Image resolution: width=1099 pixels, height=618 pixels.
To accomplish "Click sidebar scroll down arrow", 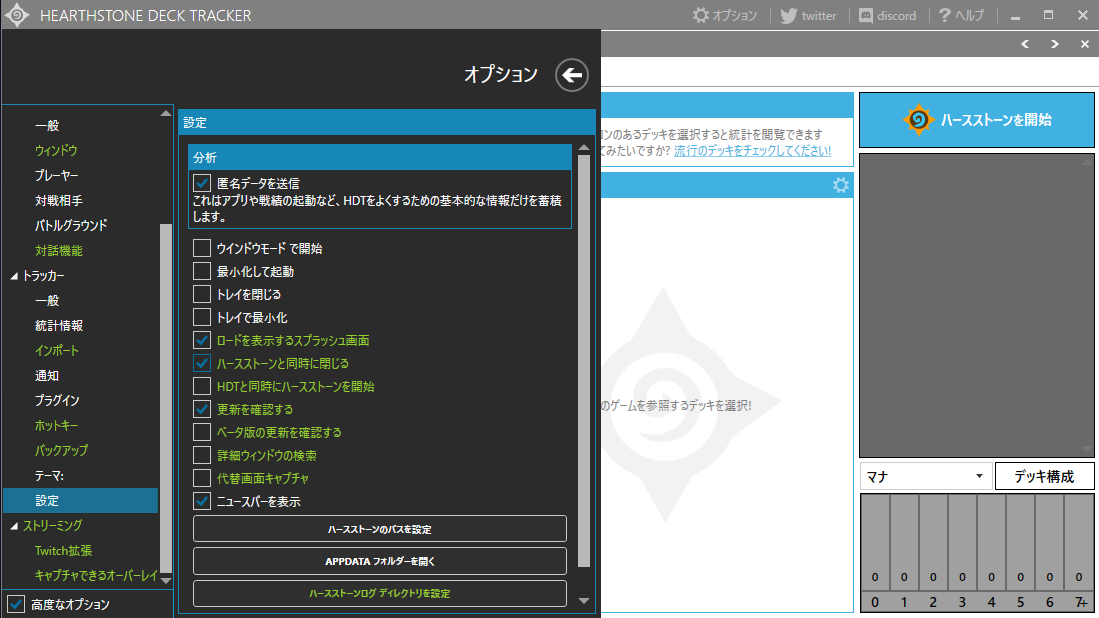I will click(x=166, y=580).
